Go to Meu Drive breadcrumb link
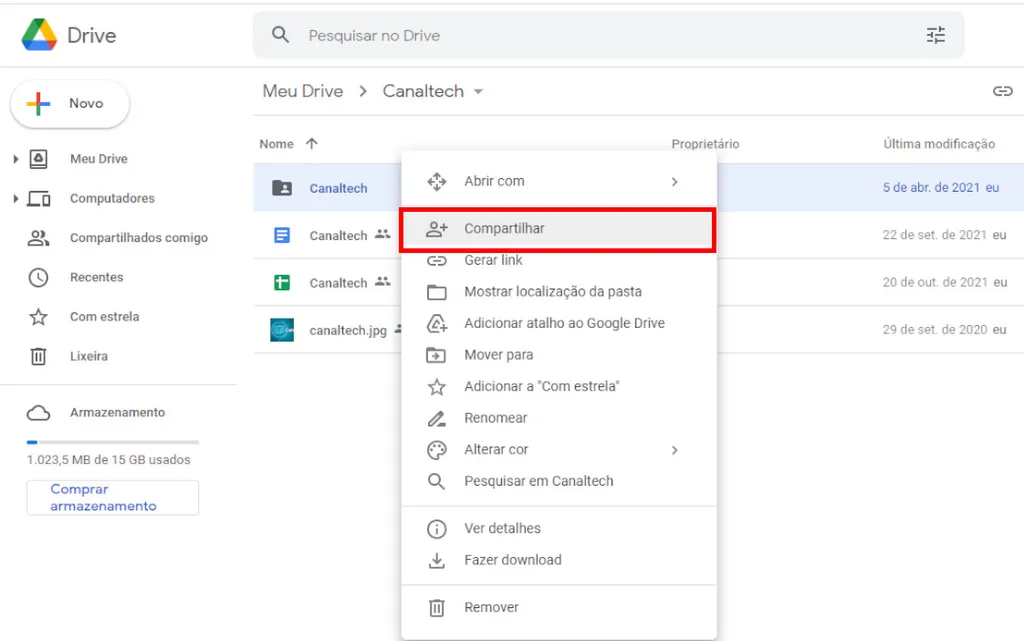This screenshot has height=641, width=1024. 302,91
